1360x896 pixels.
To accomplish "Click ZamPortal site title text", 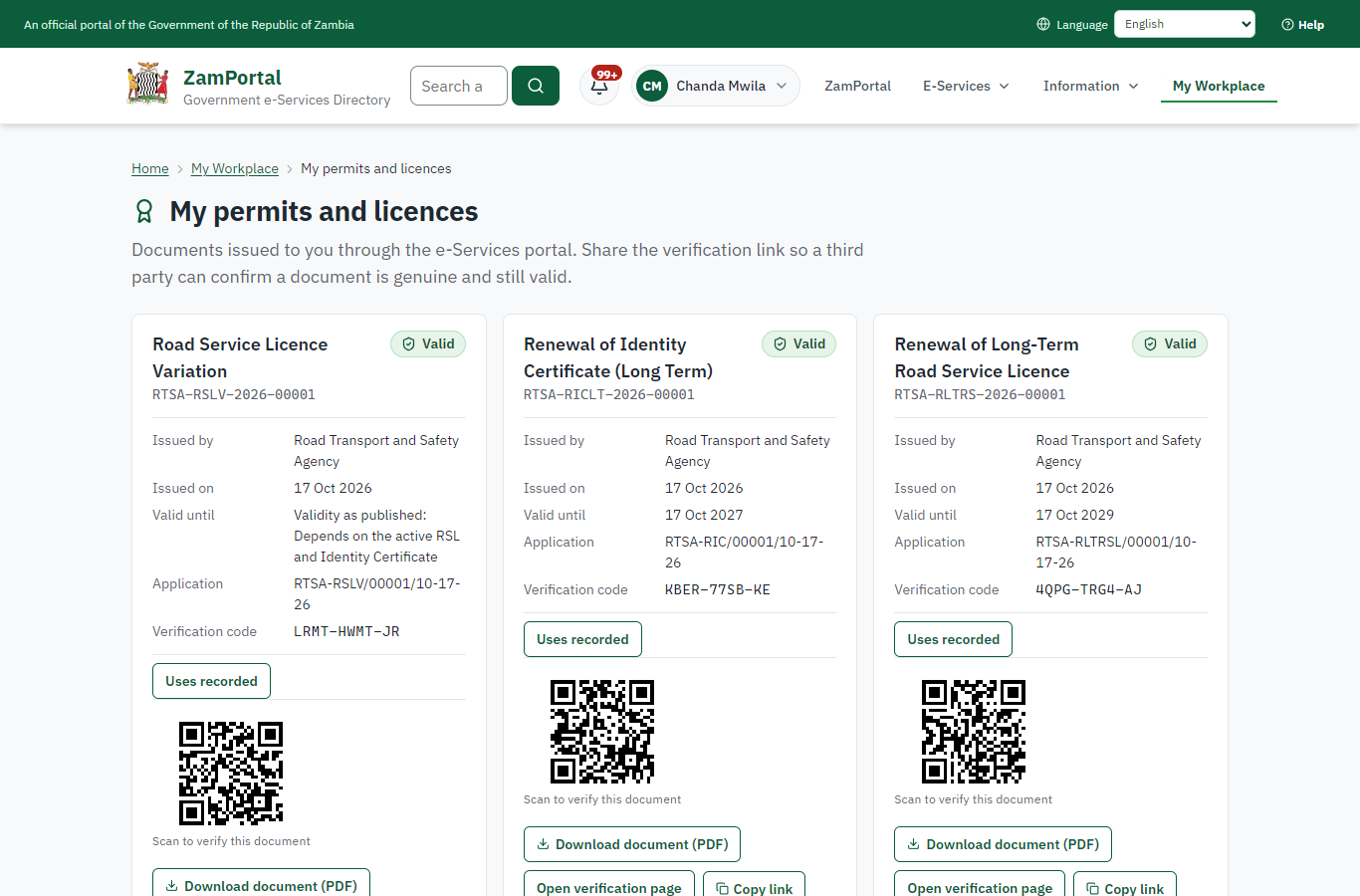I will [232, 77].
